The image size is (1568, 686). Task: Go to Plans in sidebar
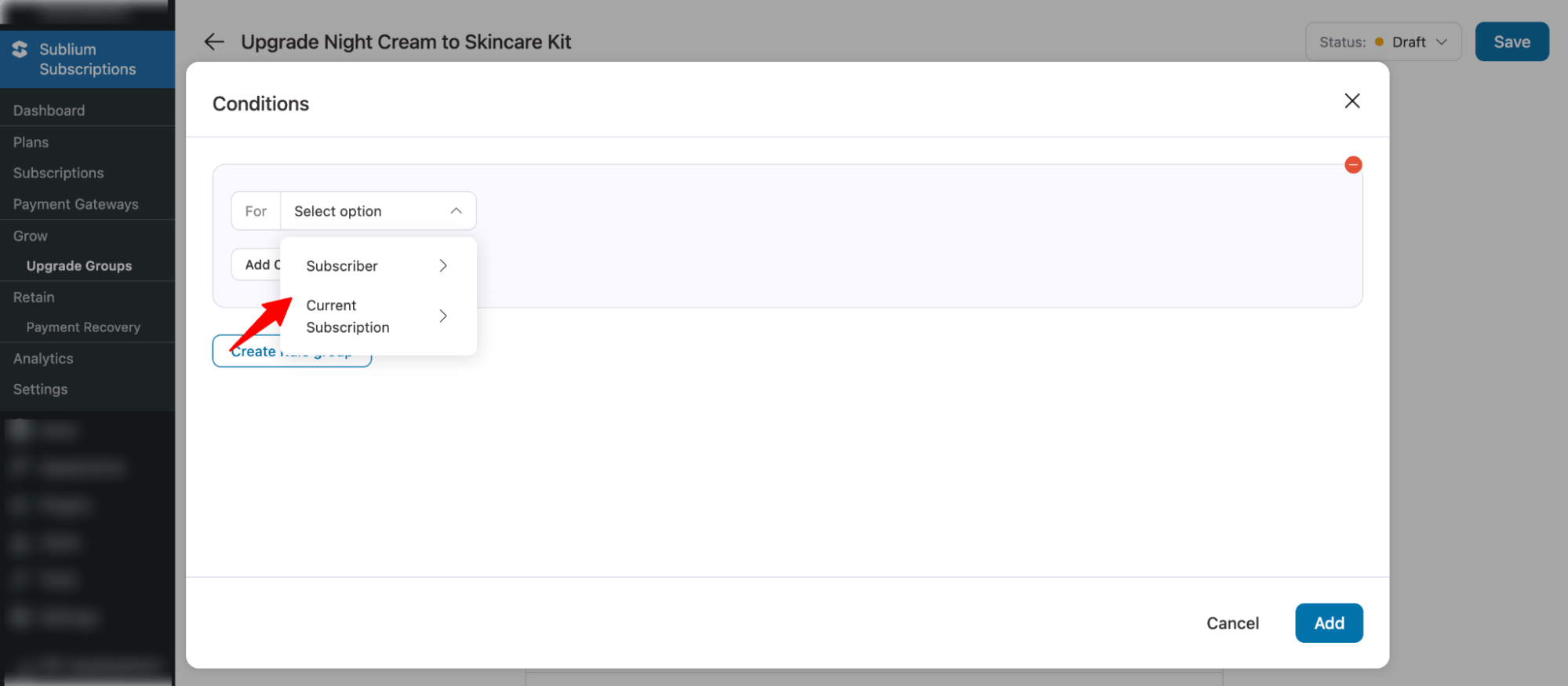31,142
